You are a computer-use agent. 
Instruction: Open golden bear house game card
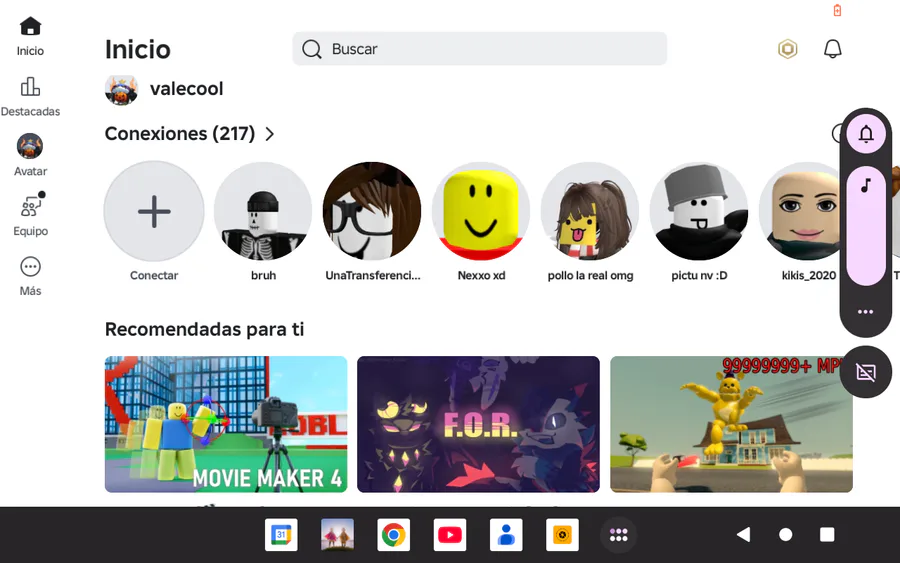point(731,424)
